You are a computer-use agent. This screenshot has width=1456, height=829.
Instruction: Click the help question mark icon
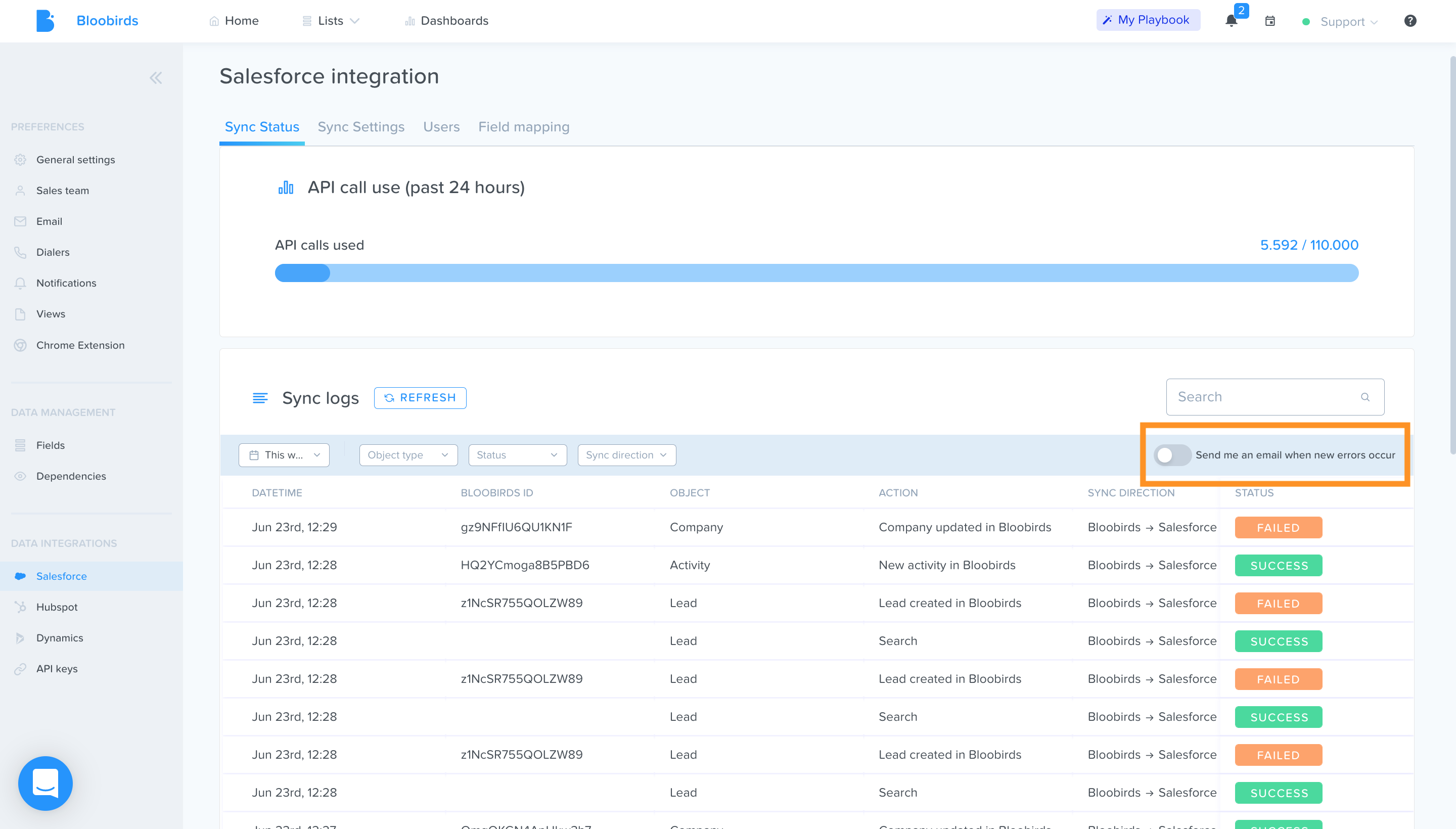1410,21
